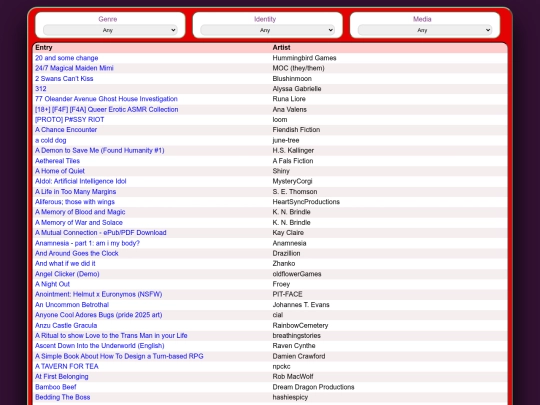Open 'AIdol: Artificial Intelligence Idol' entry
Screen dimensions: 540x405
tap(81, 181)
